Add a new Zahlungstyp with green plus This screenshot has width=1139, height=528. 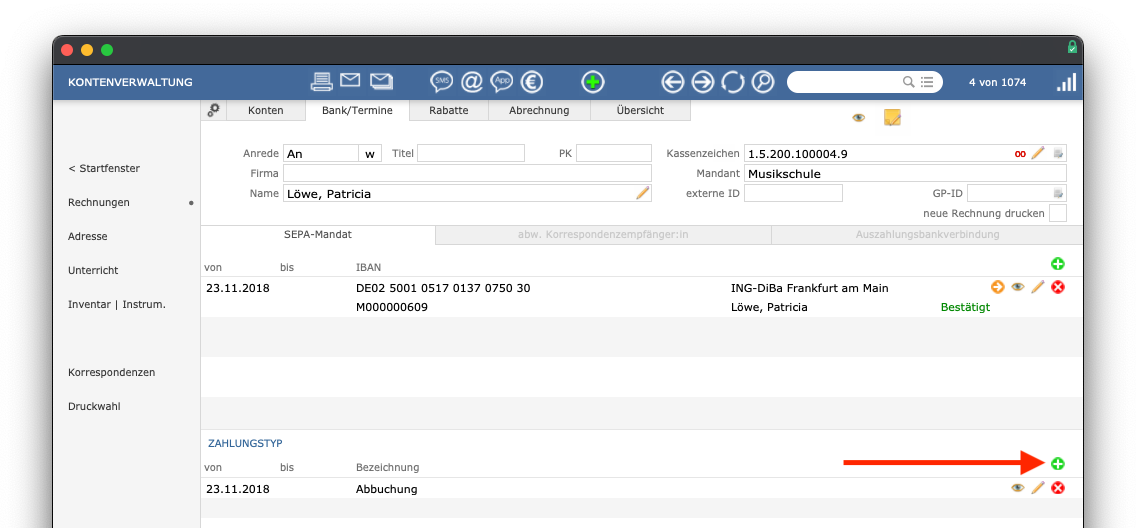coord(1058,463)
